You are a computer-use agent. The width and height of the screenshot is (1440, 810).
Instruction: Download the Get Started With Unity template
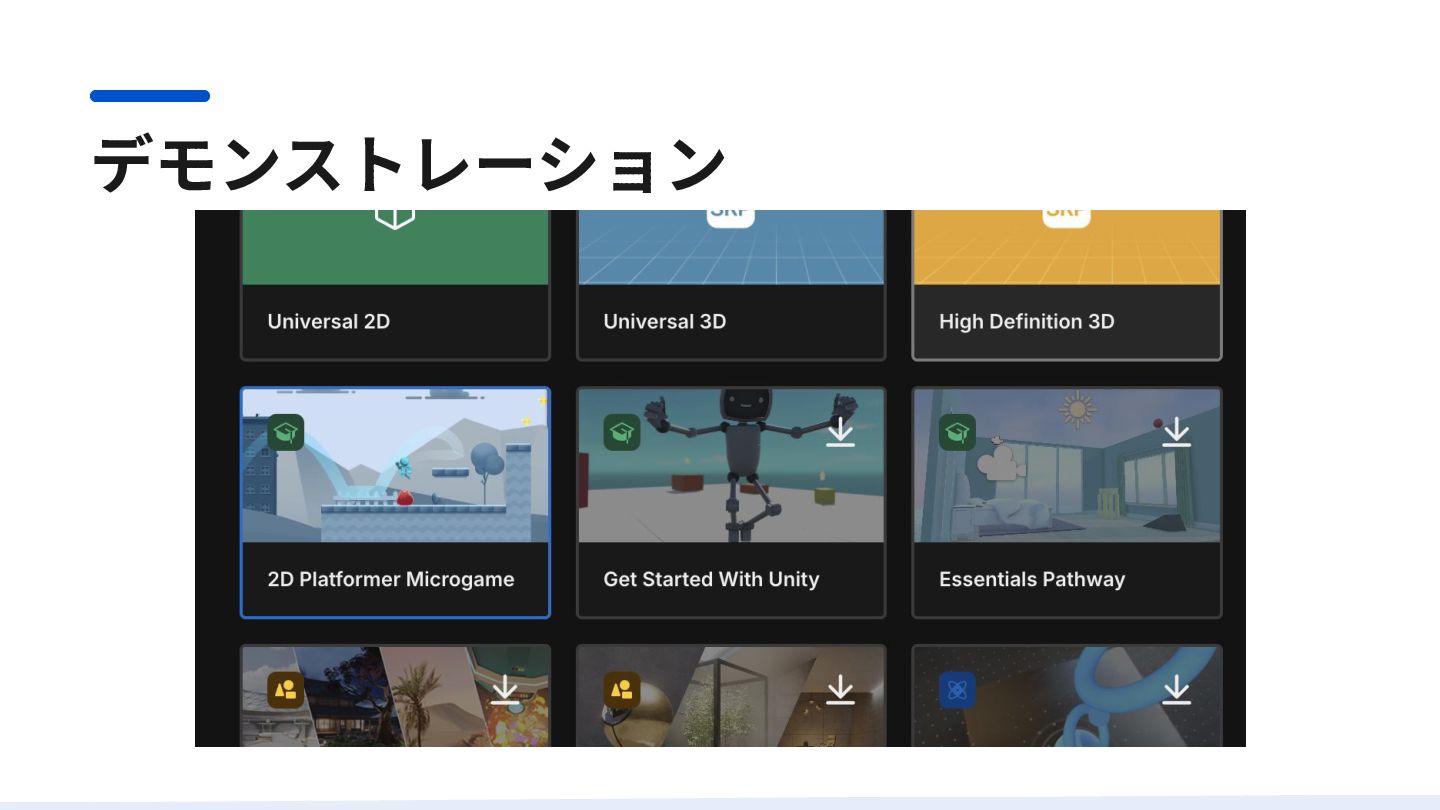pos(841,432)
